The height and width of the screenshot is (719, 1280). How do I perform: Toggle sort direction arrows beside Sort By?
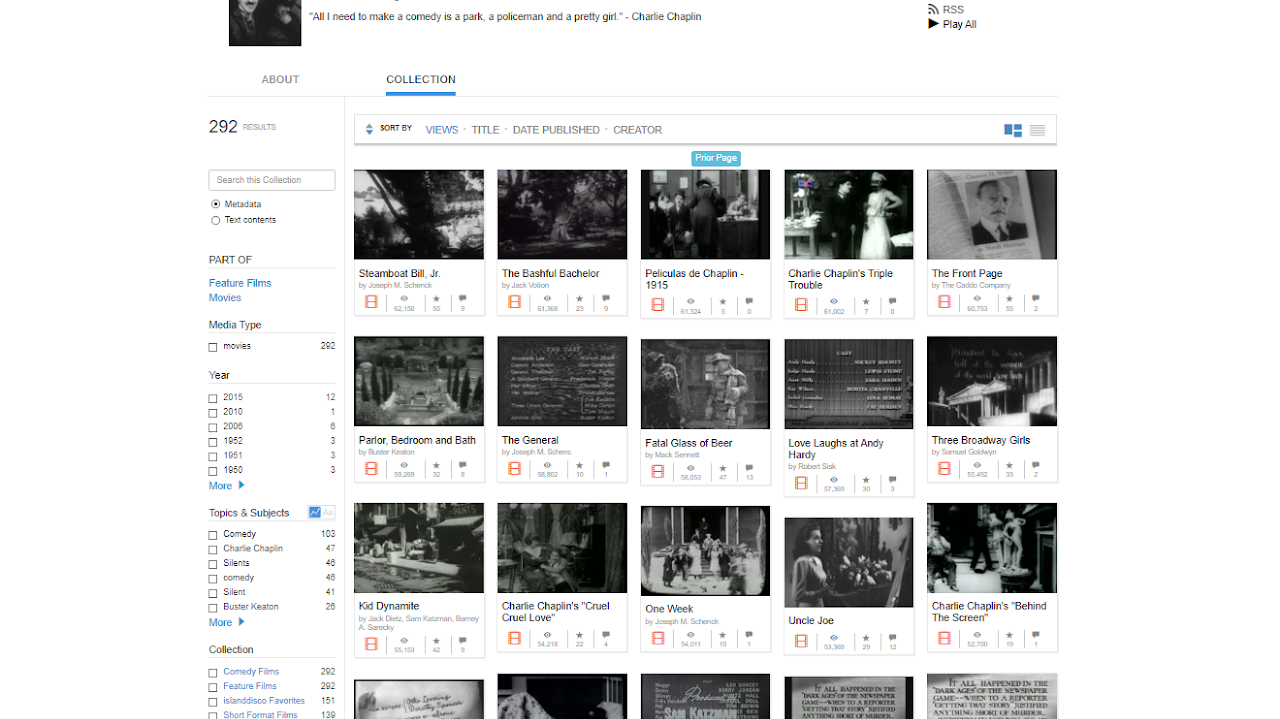[369, 129]
